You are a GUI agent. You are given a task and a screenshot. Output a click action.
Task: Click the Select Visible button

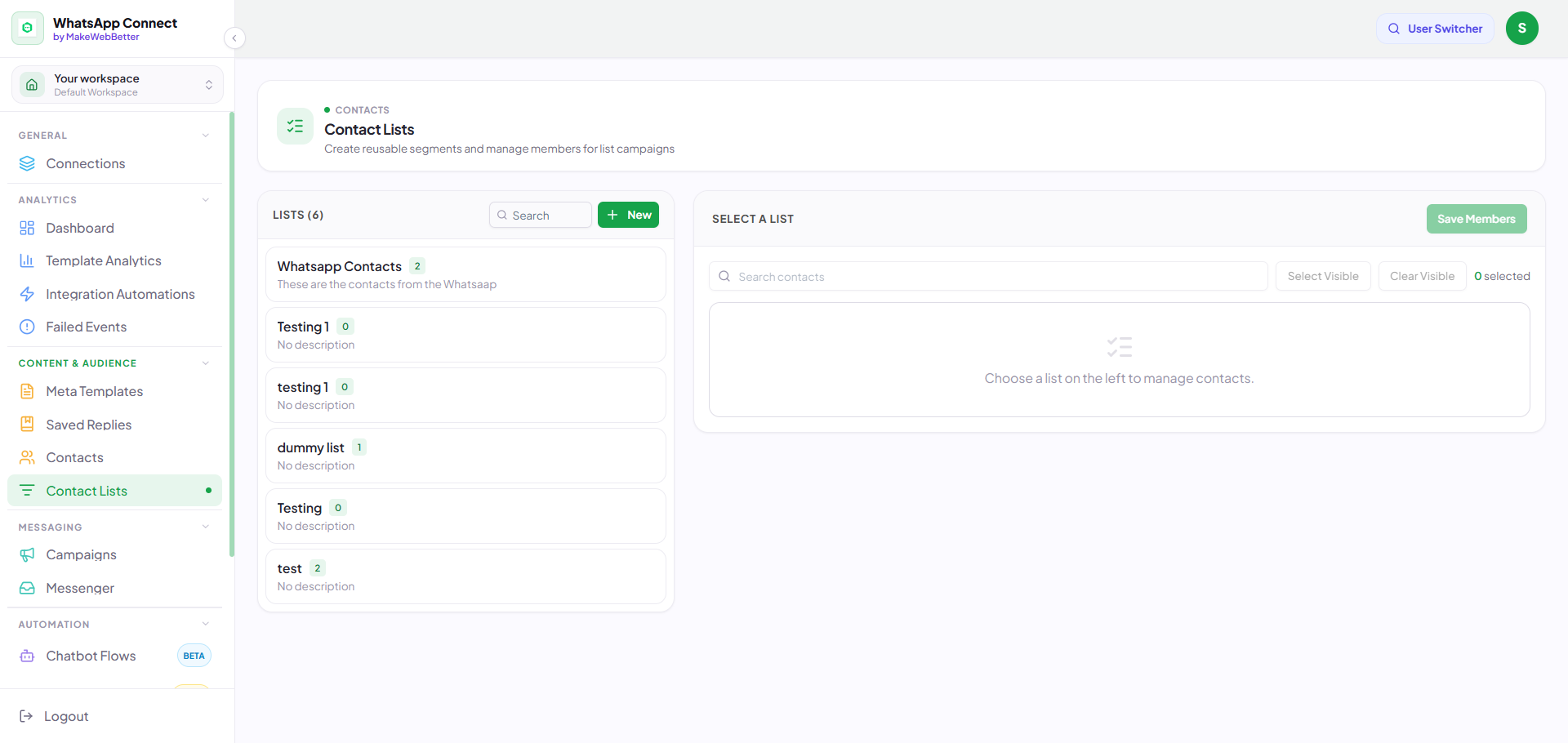[x=1323, y=276]
